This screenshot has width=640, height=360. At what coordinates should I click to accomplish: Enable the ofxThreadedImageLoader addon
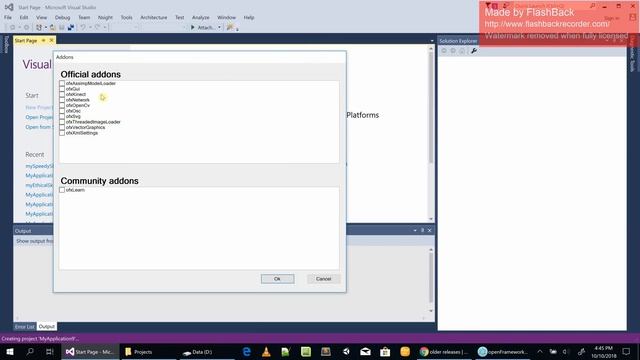[62, 122]
